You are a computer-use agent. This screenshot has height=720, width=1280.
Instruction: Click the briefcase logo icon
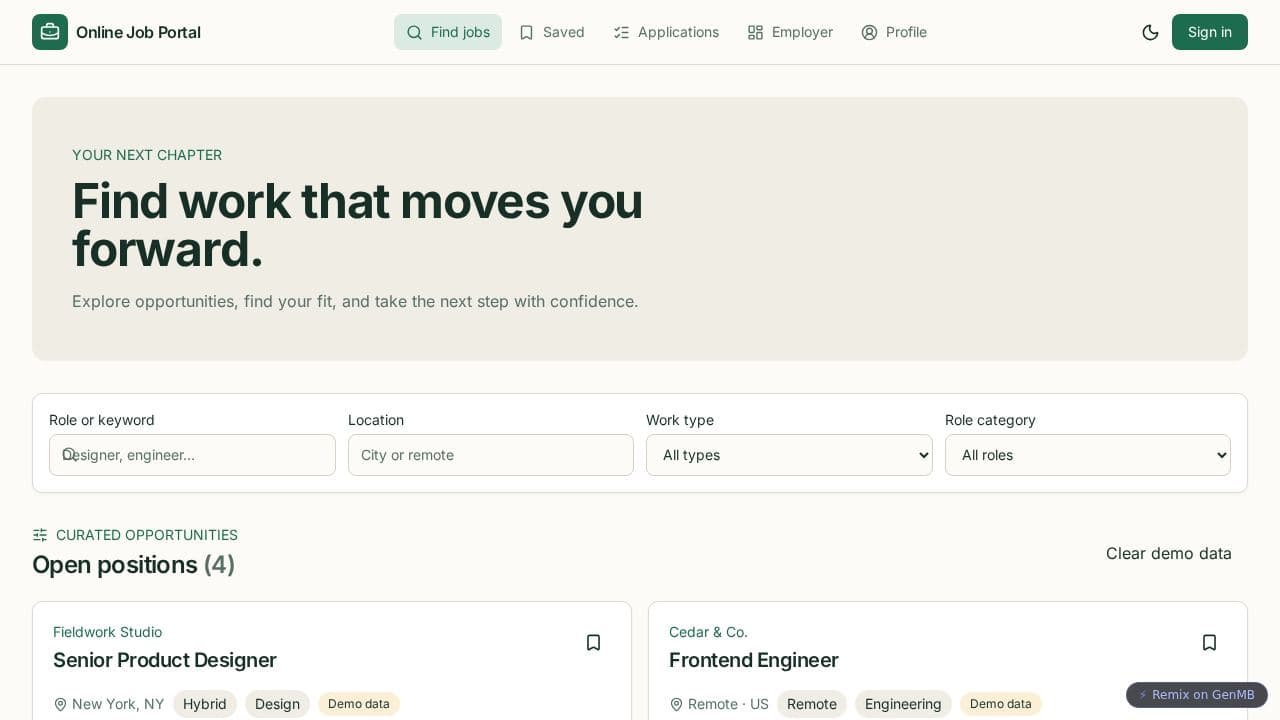[50, 32]
